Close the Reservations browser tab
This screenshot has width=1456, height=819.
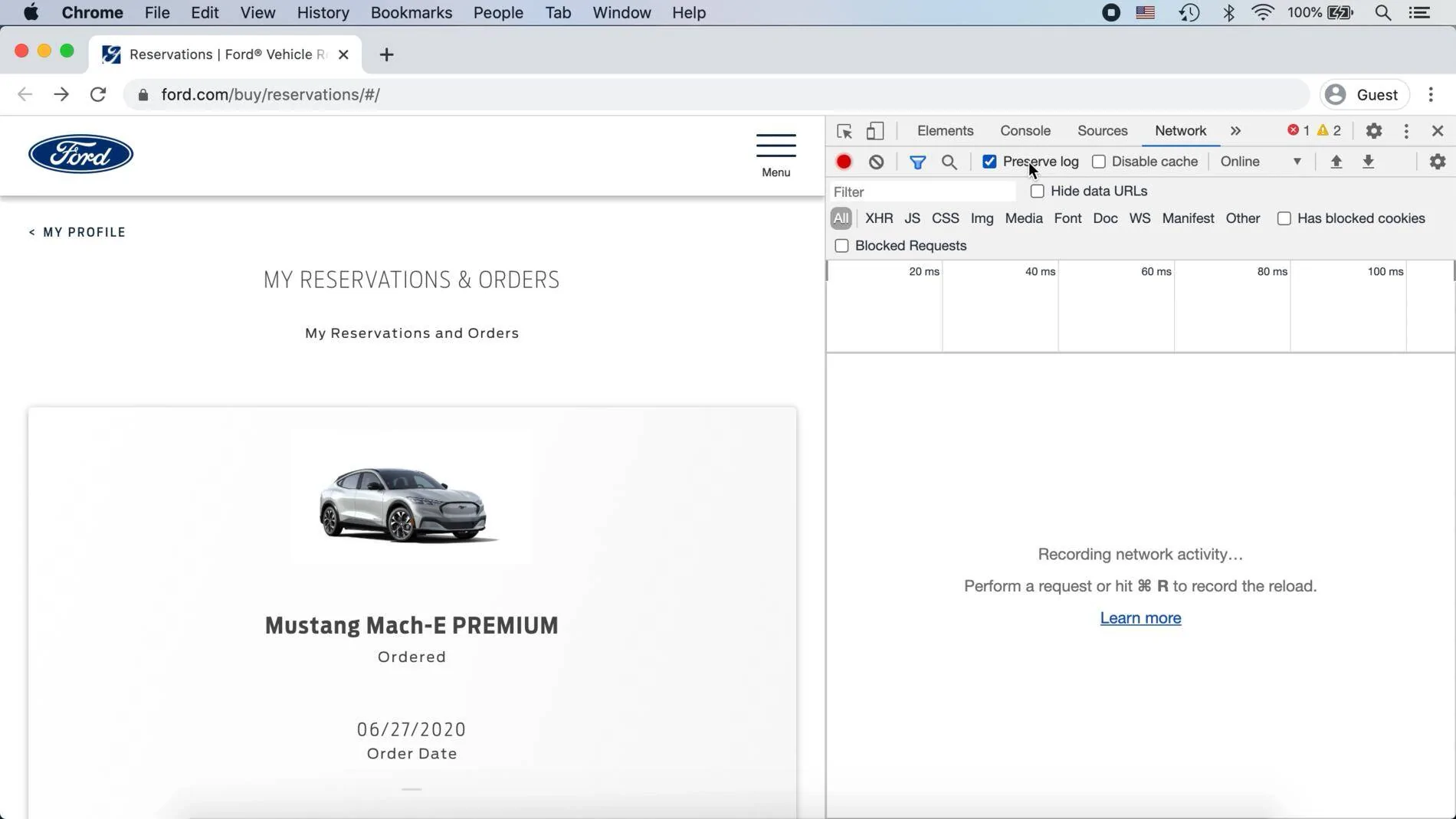click(x=343, y=54)
